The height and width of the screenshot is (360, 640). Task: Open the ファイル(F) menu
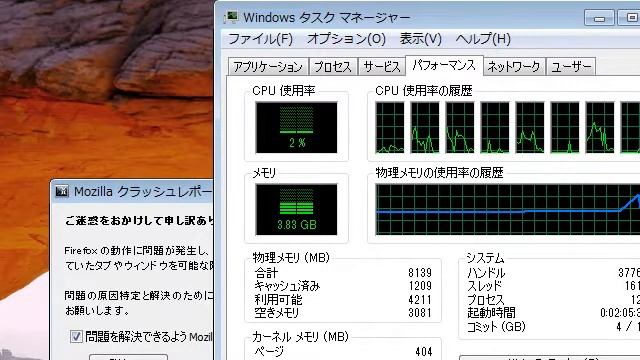pyautogui.click(x=260, y=39)
